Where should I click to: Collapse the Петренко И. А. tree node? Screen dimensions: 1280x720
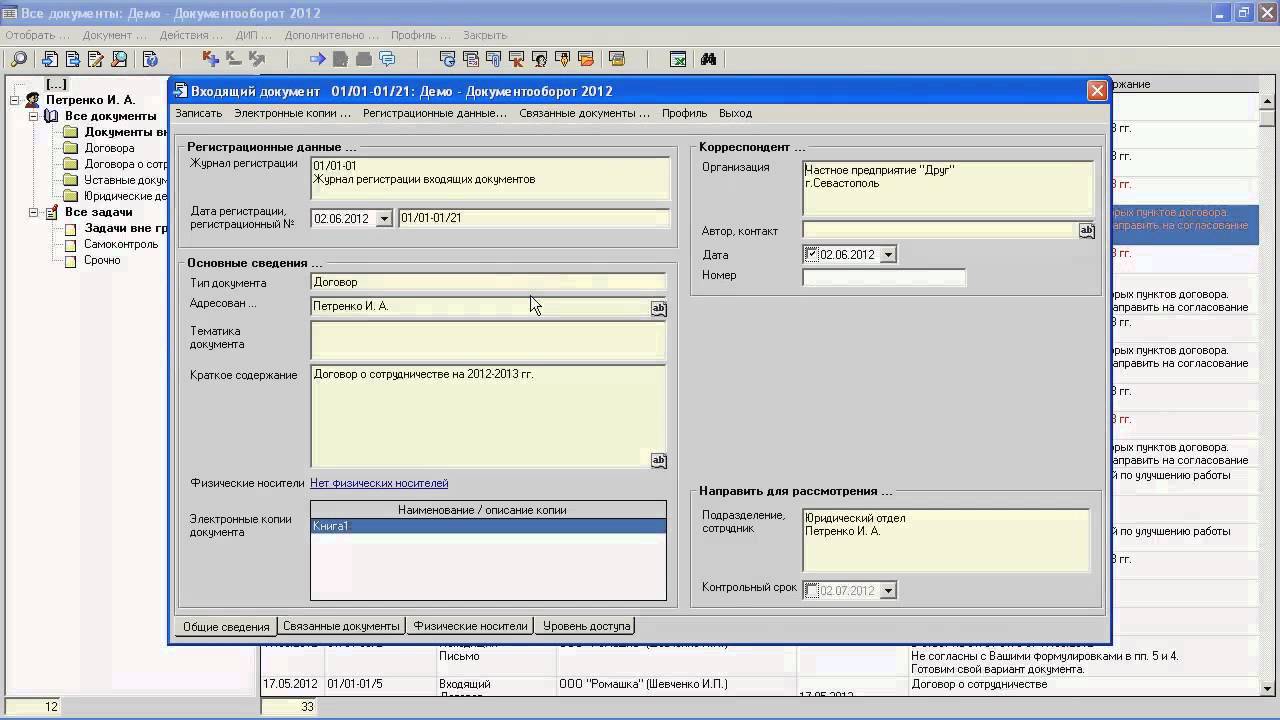[x=16, y=100]
